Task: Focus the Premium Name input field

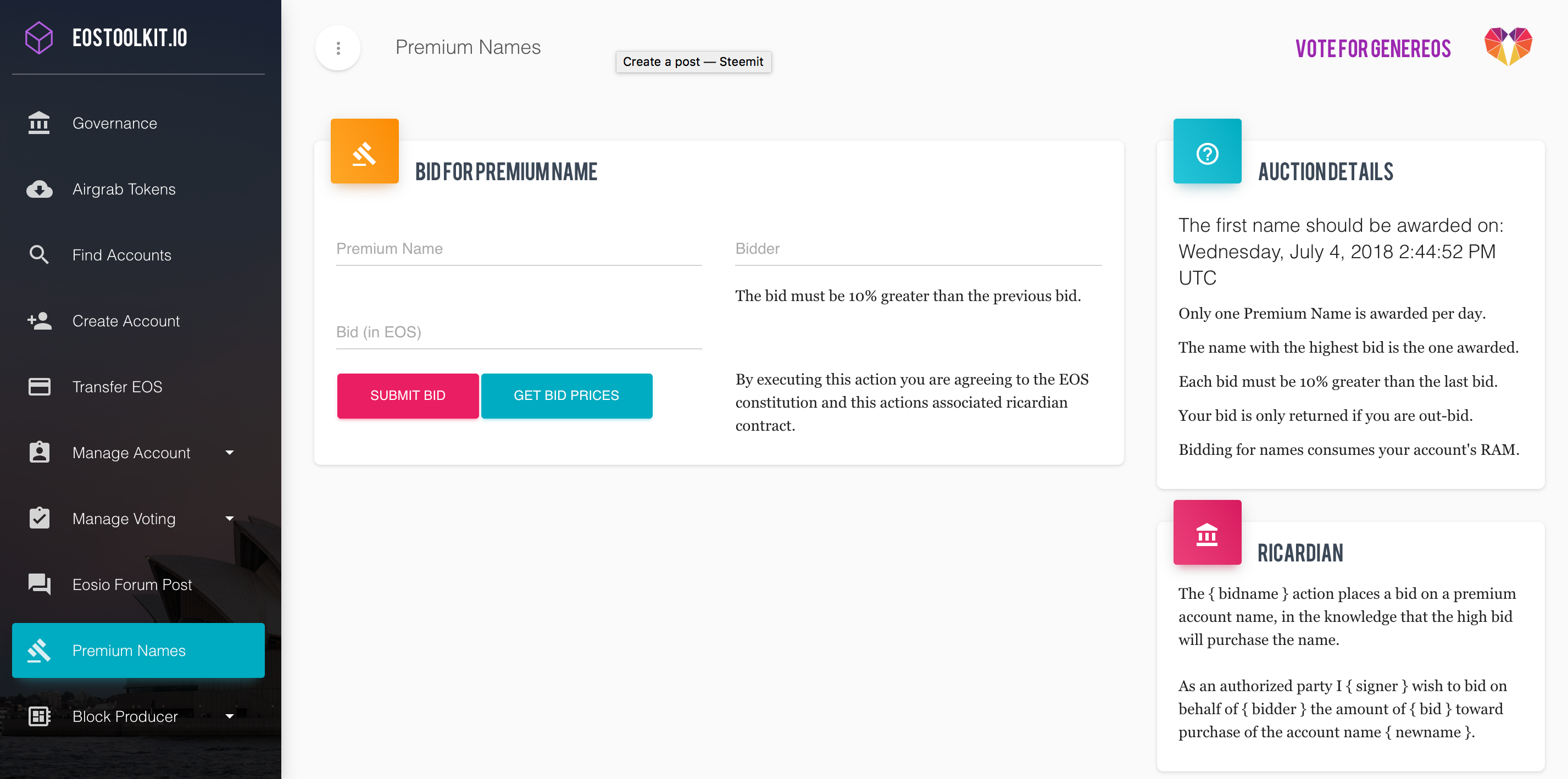Action: (519, 249)
